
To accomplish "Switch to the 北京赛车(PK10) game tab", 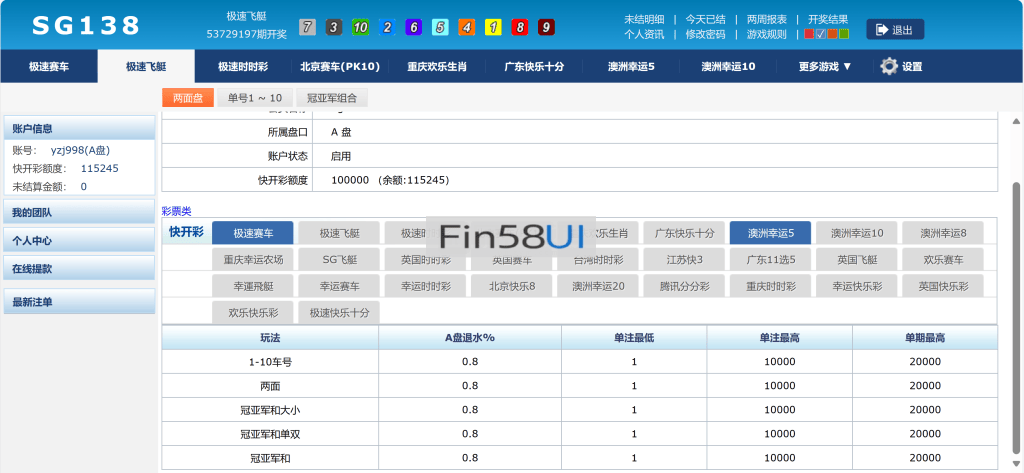I will [x=340, y=67].
